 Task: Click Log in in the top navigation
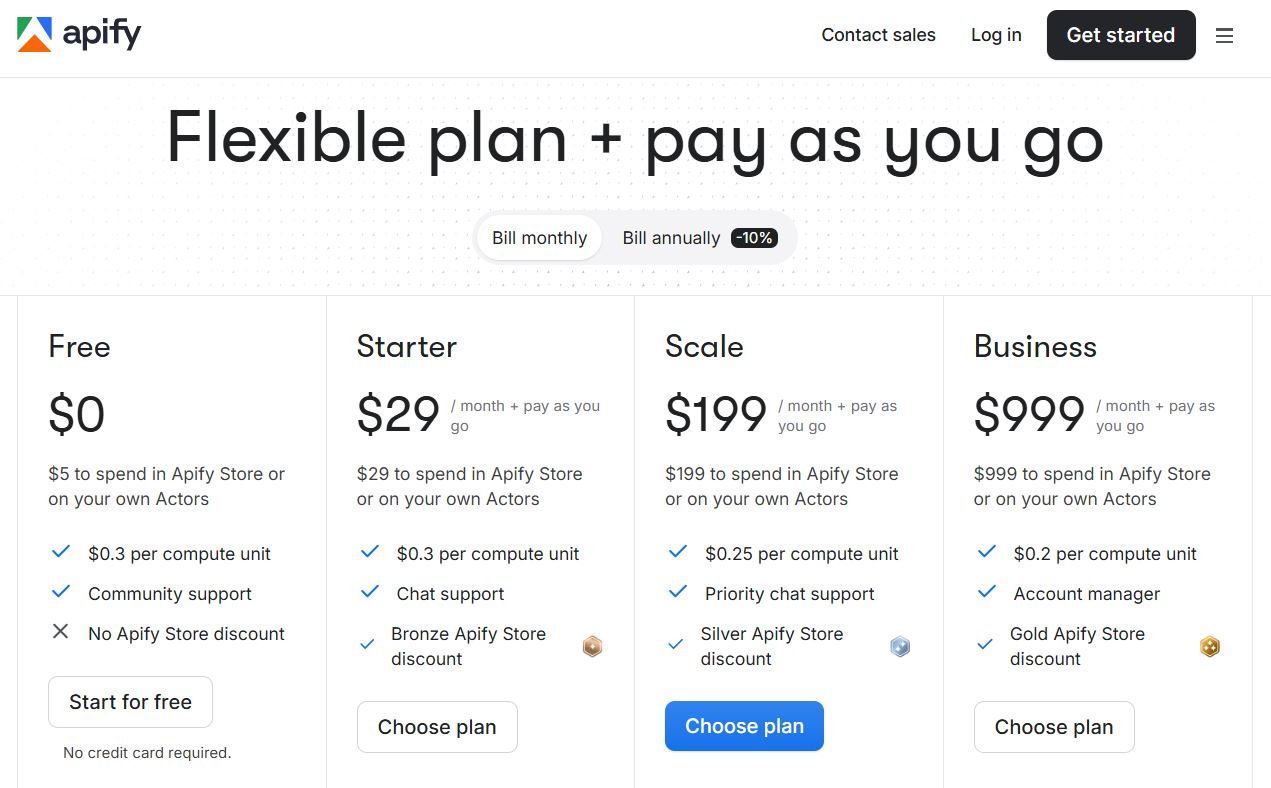(x=995, y=34)
